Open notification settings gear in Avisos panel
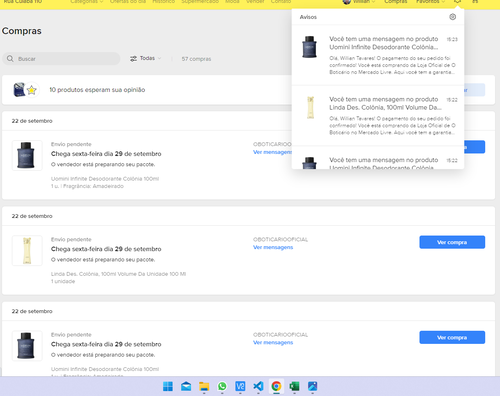500x396 pixels. click(x=452, y=17)
